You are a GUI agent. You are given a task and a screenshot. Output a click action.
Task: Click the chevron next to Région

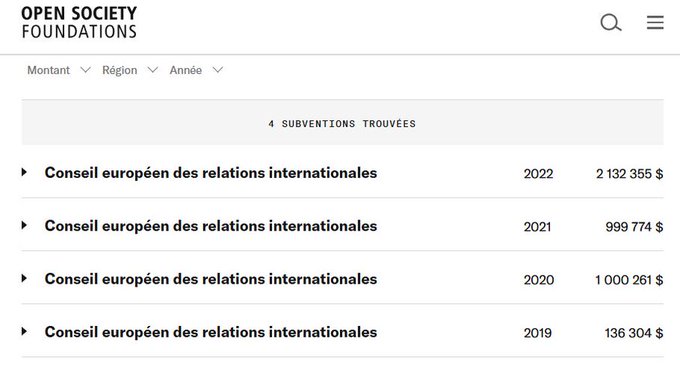(x=153, y=70)
